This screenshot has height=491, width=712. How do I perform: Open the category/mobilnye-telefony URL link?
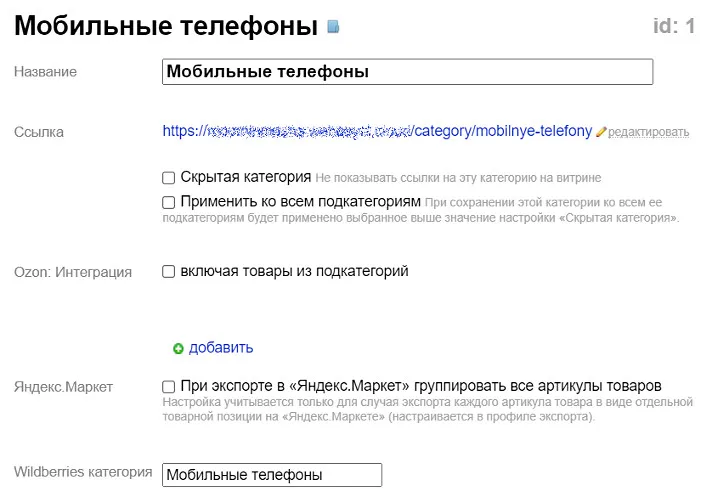(x=378, y=131)
